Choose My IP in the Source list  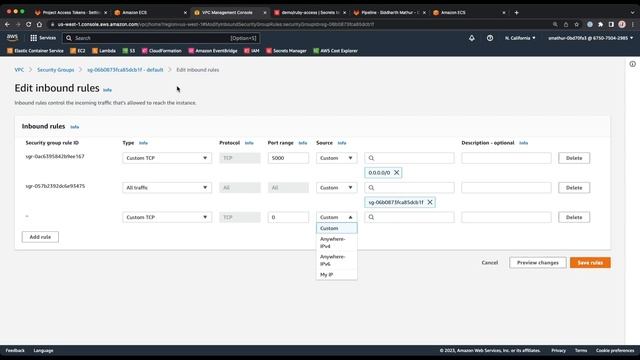pos(336,275)
